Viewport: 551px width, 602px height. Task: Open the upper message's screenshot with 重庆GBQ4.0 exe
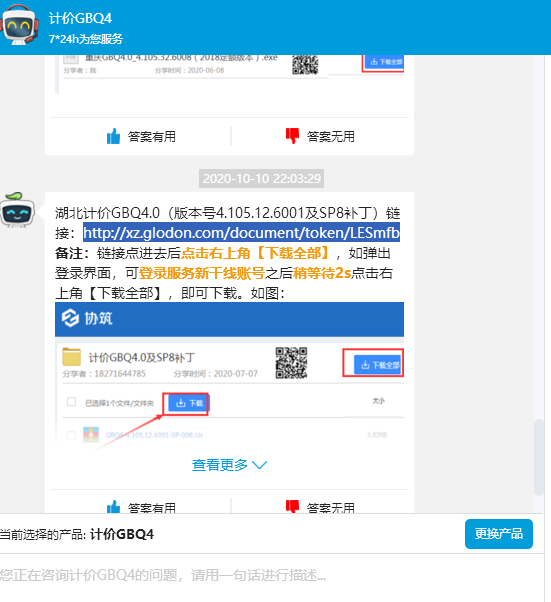tap(230, 74)
